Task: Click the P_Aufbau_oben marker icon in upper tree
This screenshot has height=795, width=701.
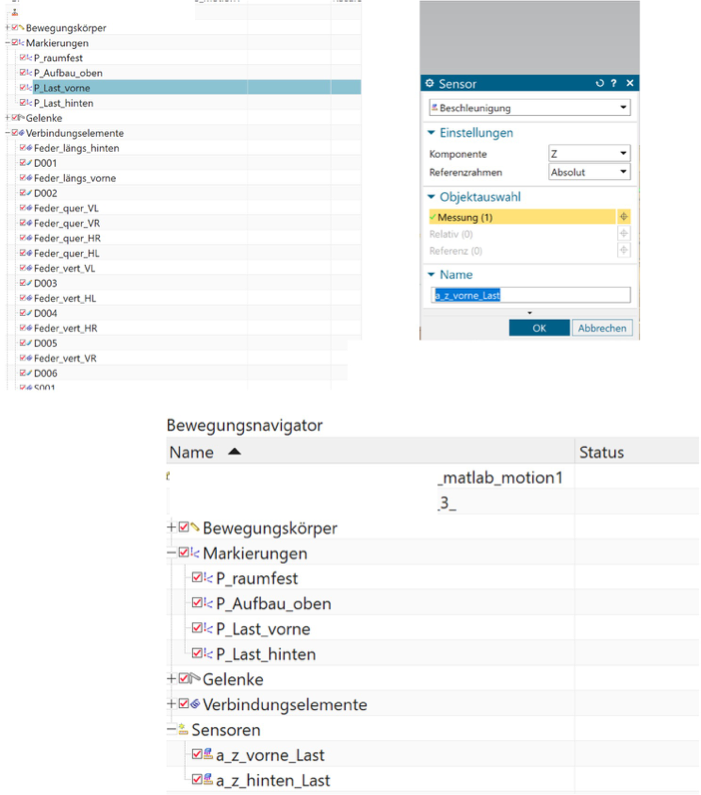Action: tap(29, 73)
